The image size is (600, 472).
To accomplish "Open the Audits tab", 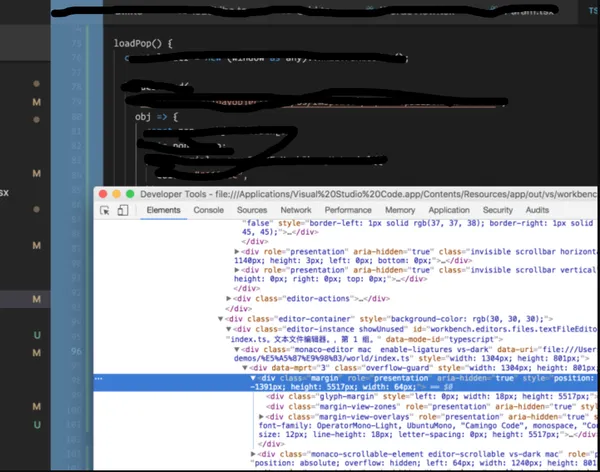I will coord(537,210).
